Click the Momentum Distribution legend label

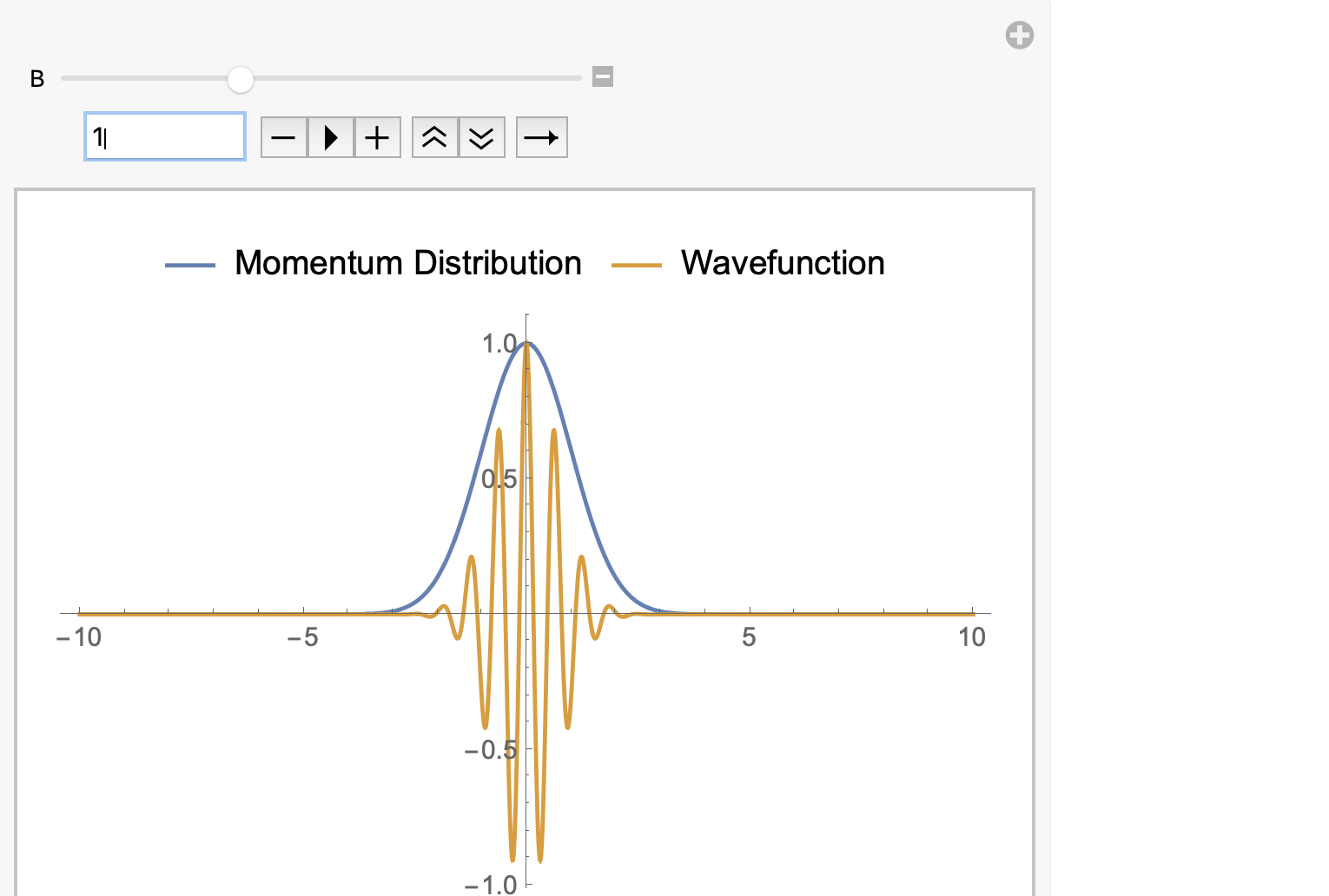tap(407, 263)
